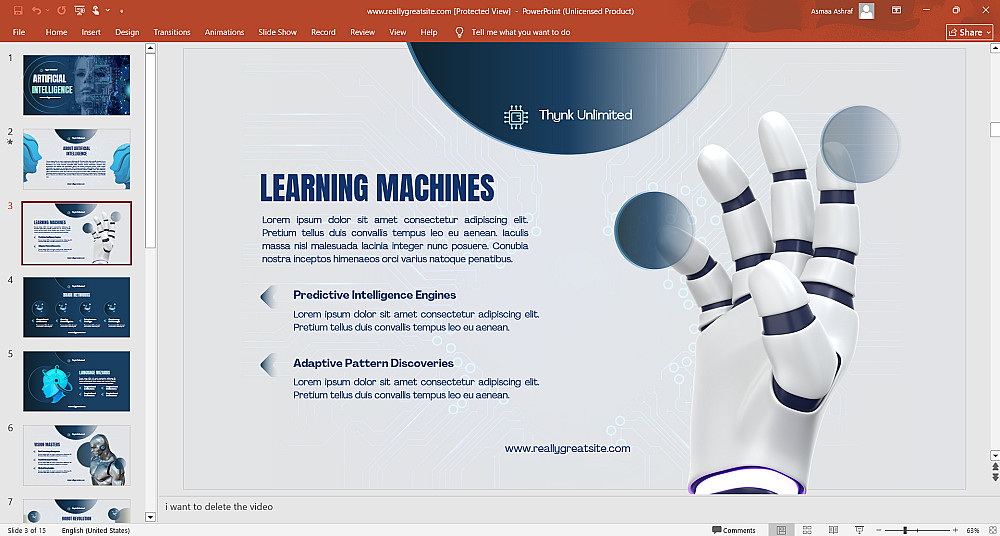Start Slide Show from status bar icon

(x=859, y=530)
